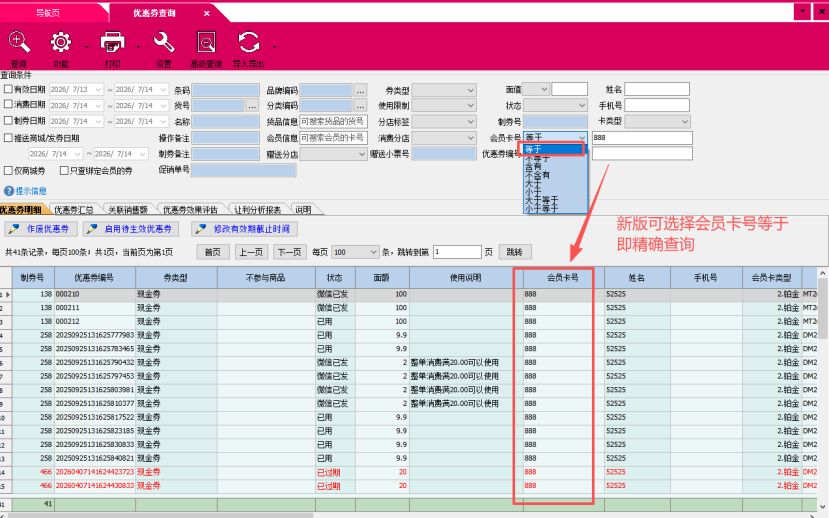This screenshot has height=518, width=829.
Task: Open the 面值 comparison dropdown
Action: (537, 89)
